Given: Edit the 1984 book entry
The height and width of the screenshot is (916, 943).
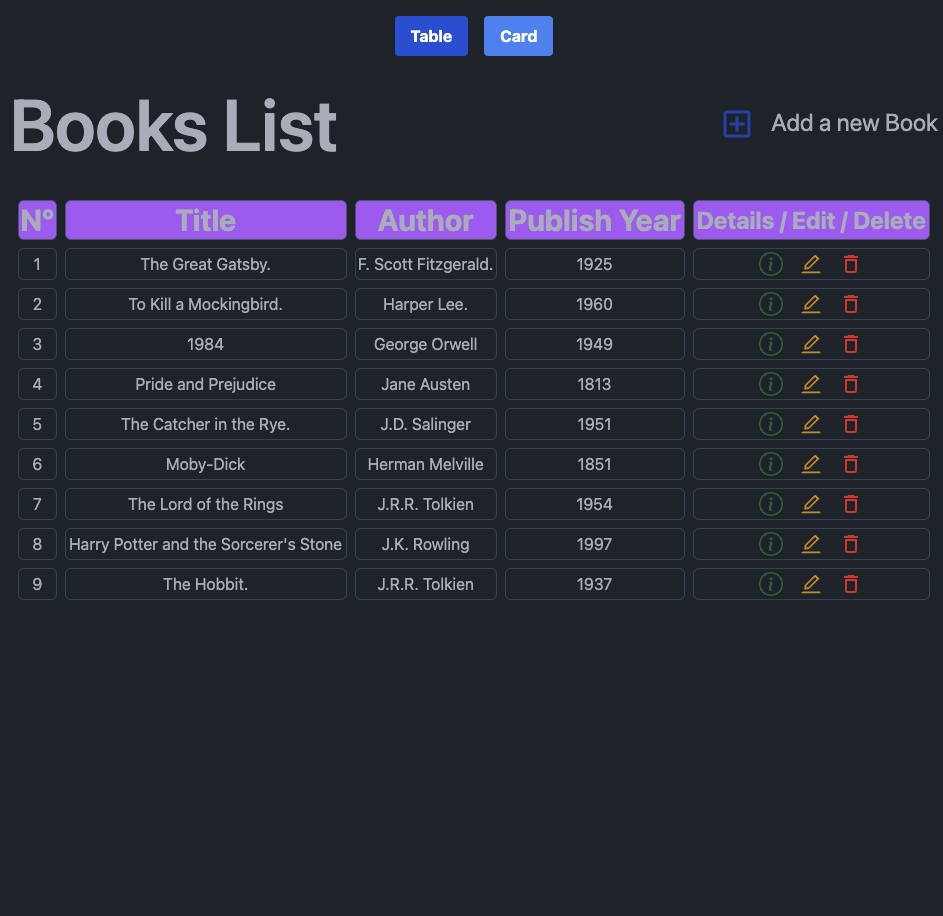Looking at the screenshot, I should click(x=811, y=344).
